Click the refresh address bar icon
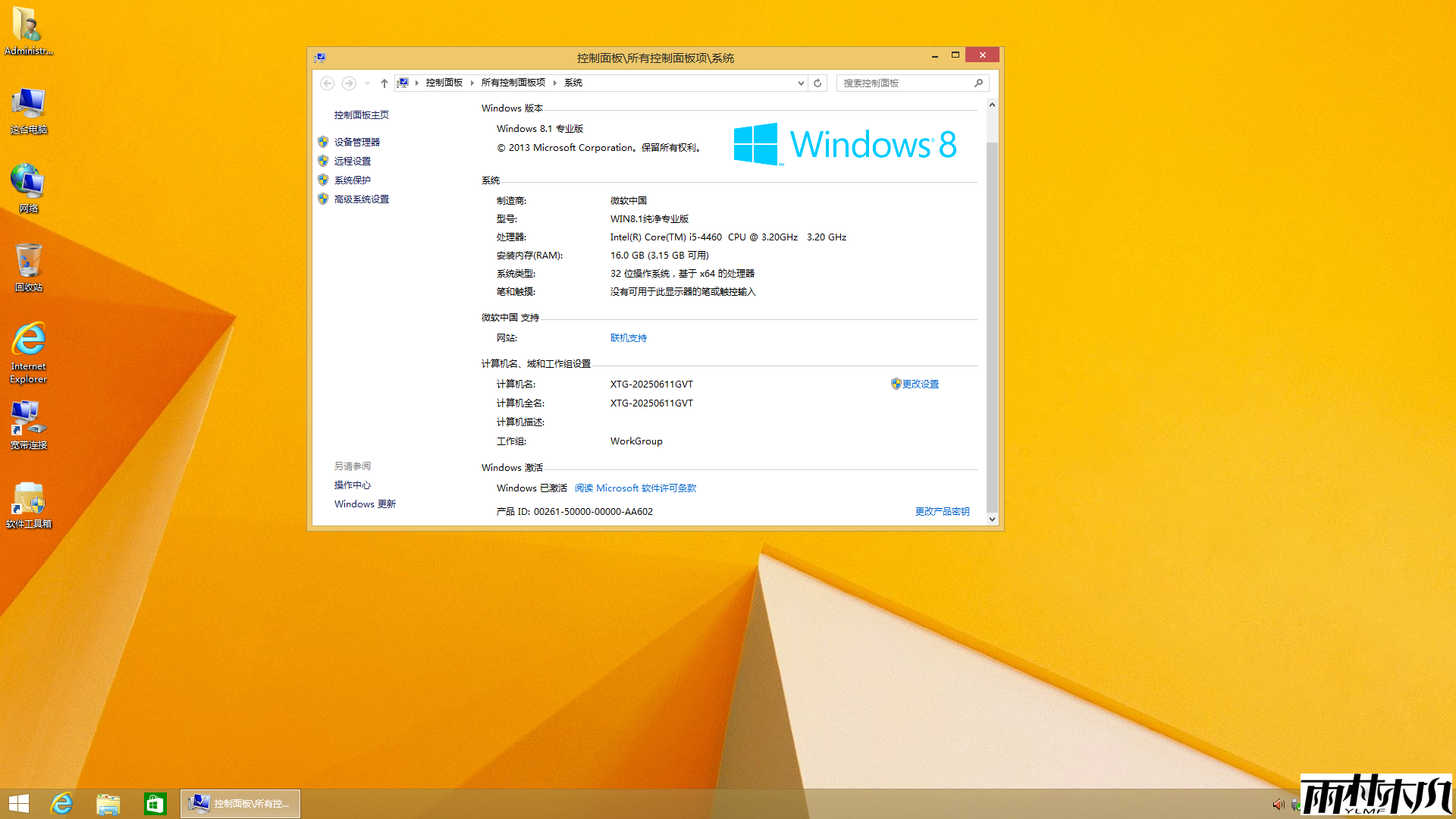1456x819 pixels. click(817, 83)
